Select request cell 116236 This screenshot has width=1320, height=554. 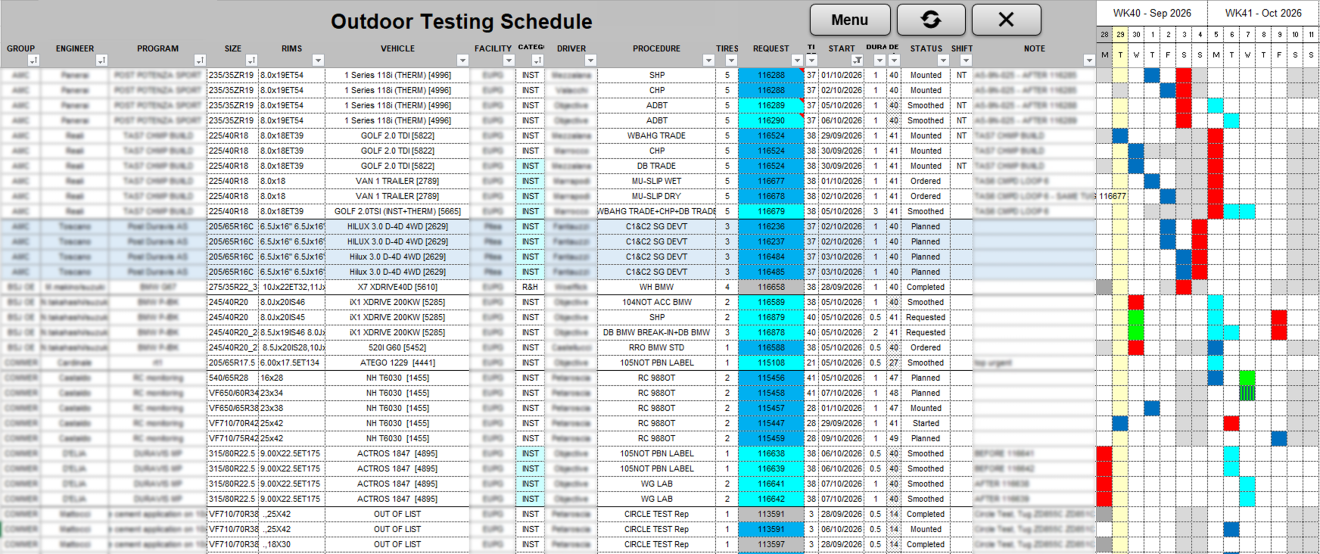(771, 226)
